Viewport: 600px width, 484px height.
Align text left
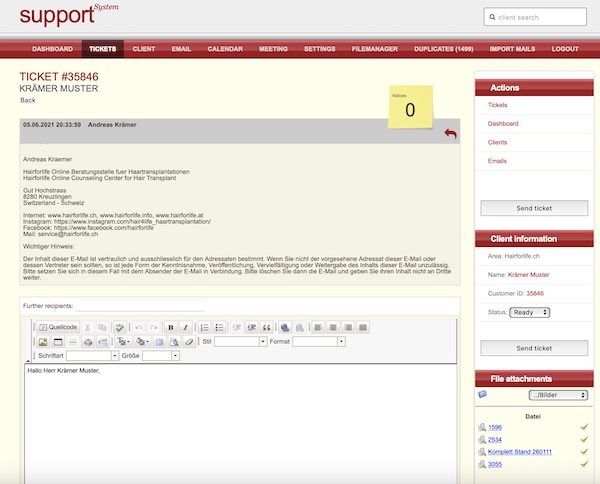pos(318,327)
